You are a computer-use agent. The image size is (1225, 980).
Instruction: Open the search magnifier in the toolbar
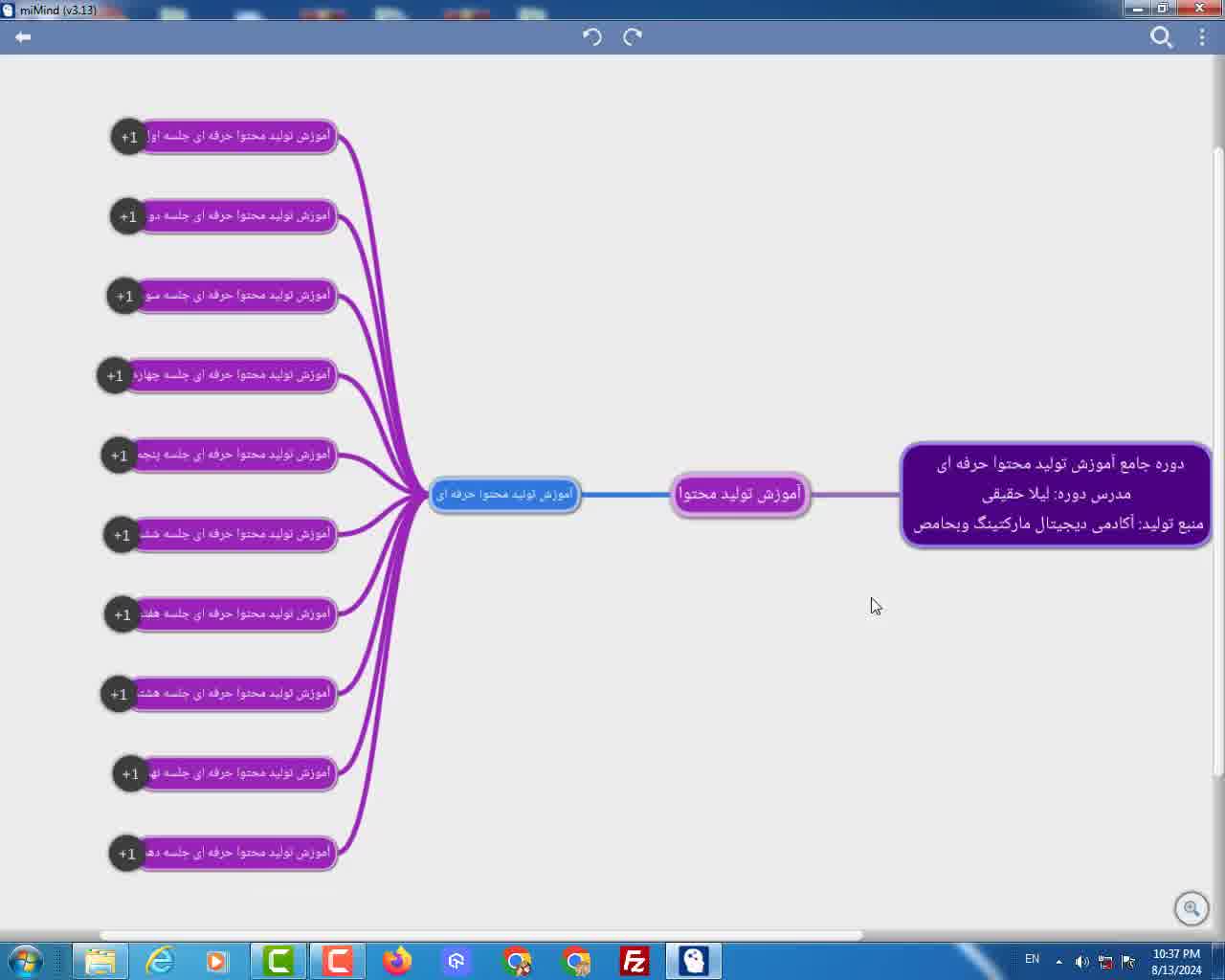(x=1161, y=37)
